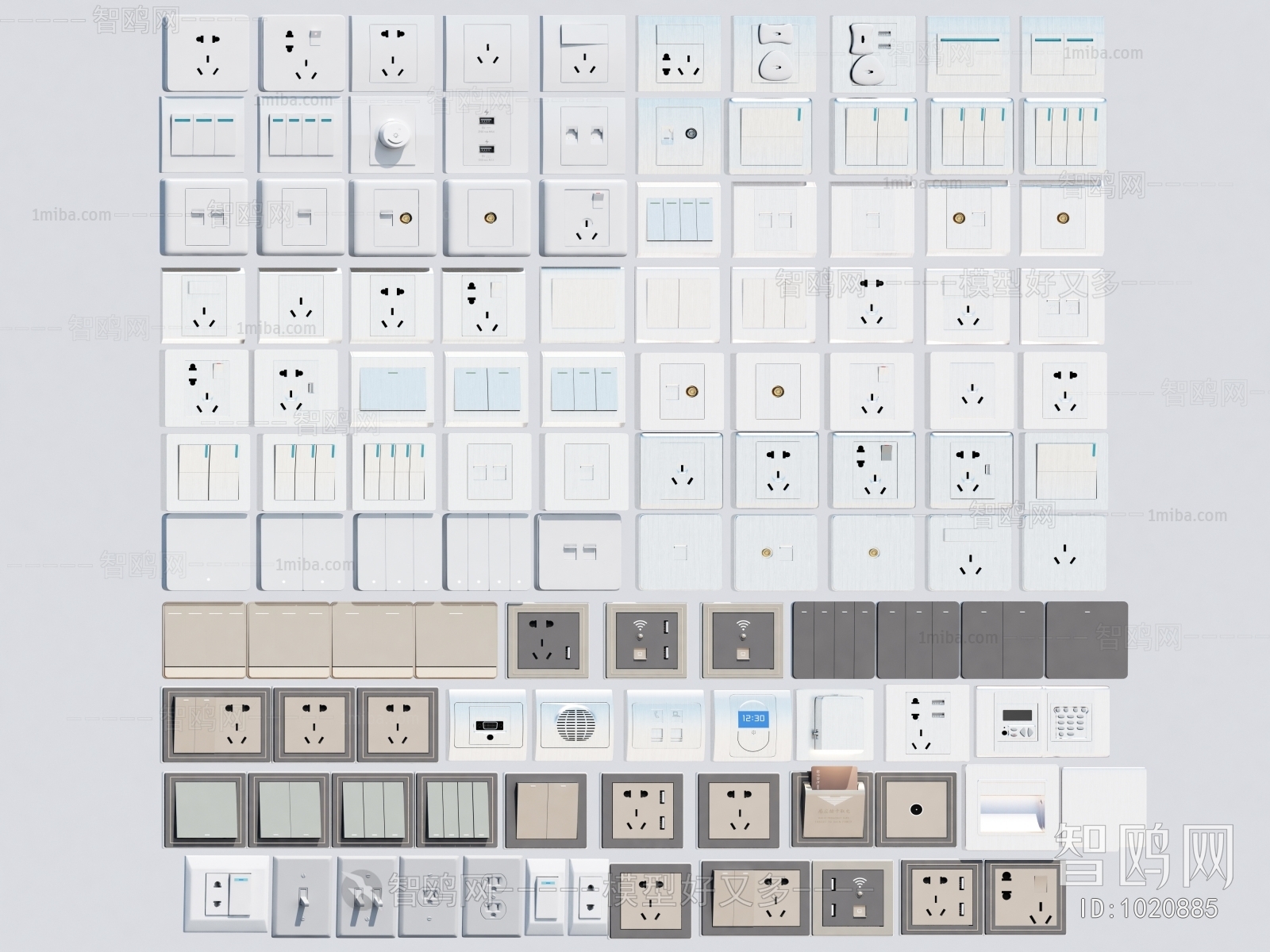Select the white splash-proof cover box
This screenshot has width=1270, height=952.
pos(834,723)
